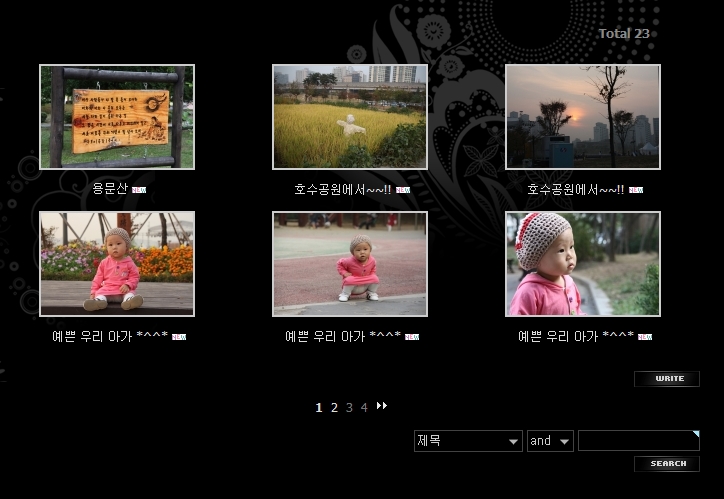Go to page 4 of gallery
This screenshot has height=499, width=724.
(x=364, y=407)
